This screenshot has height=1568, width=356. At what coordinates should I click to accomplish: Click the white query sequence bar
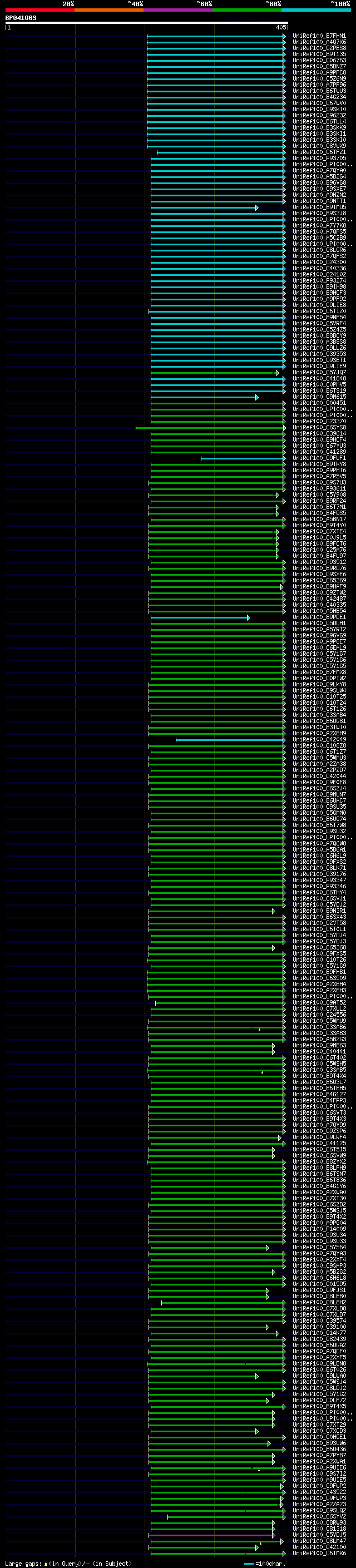tap(147, 22)
